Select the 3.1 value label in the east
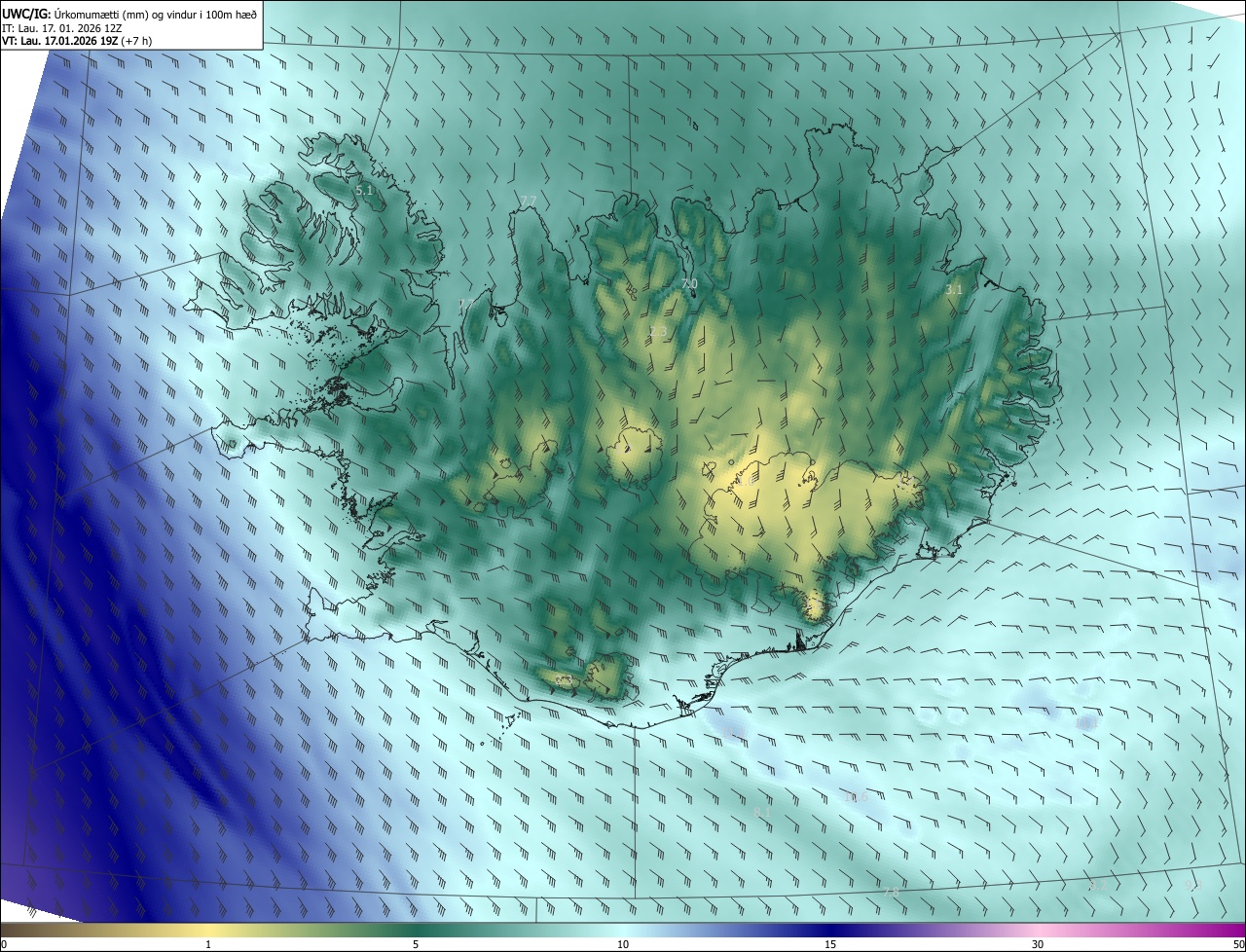 click(x=954, y=290)
